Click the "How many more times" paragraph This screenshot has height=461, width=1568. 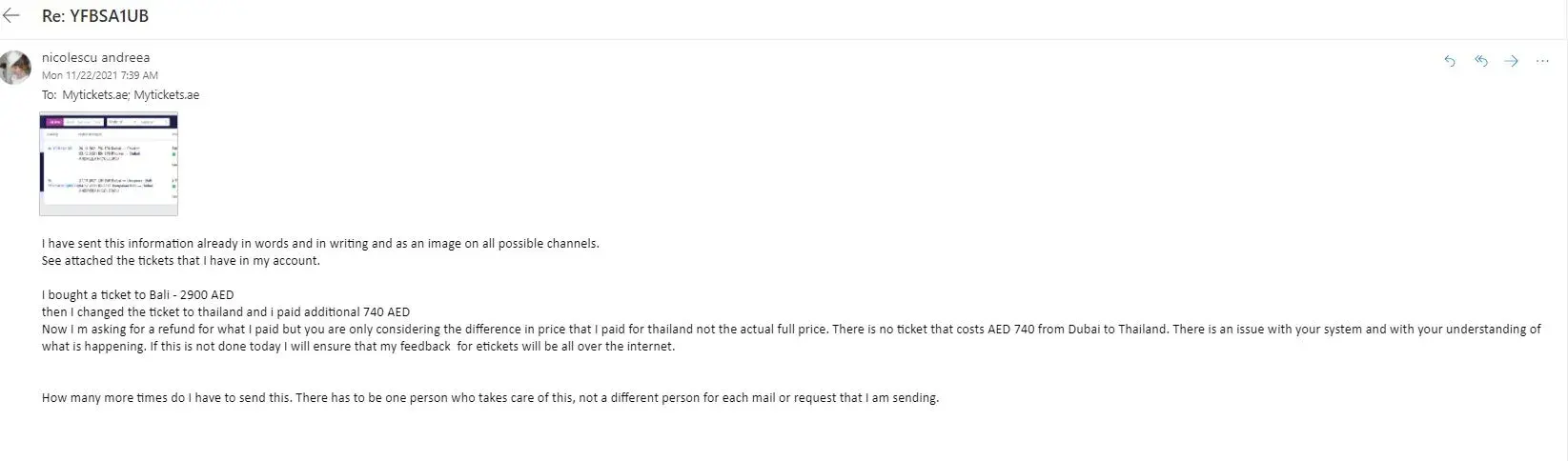click(490, 398)
